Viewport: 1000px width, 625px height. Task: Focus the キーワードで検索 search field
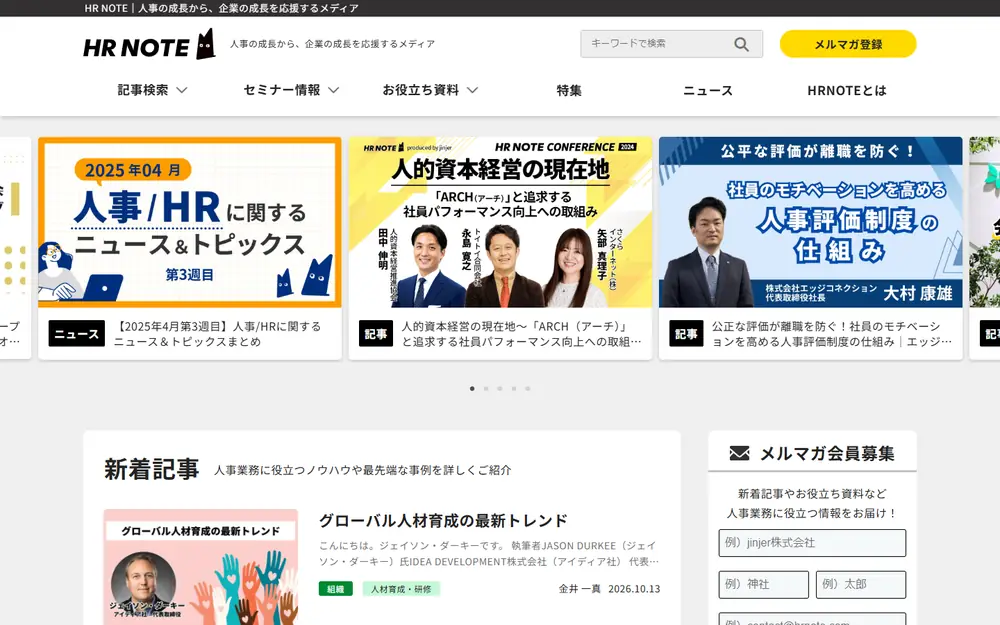pyautogui.click(x=672, y=44)
